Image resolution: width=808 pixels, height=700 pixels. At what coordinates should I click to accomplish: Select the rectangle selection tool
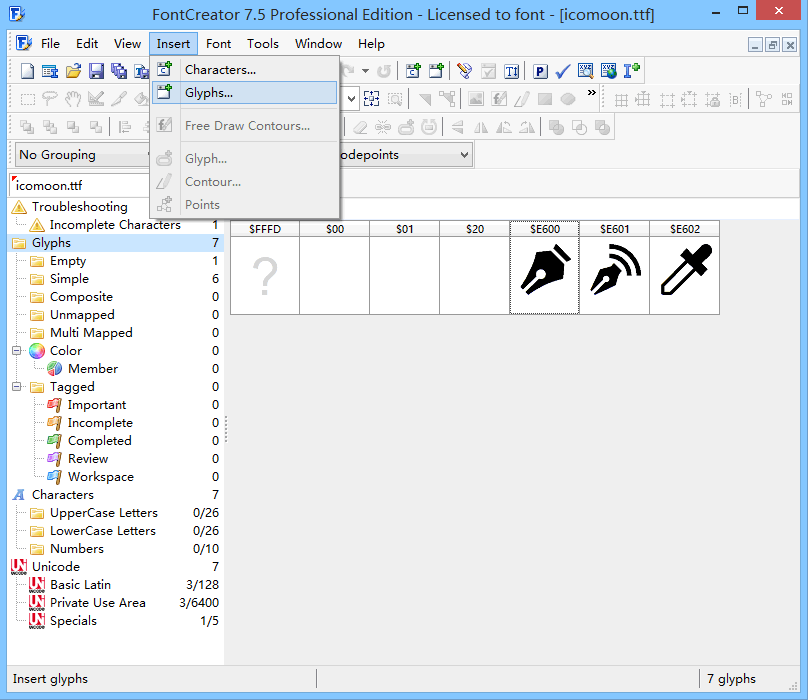pyautogui.click(x=27, y=99)
